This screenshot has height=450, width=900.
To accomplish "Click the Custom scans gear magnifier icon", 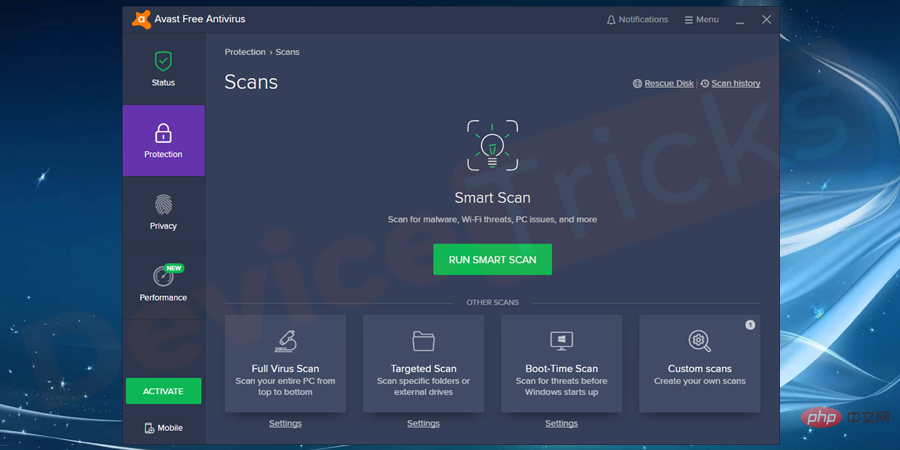I will tap(700, 341).
